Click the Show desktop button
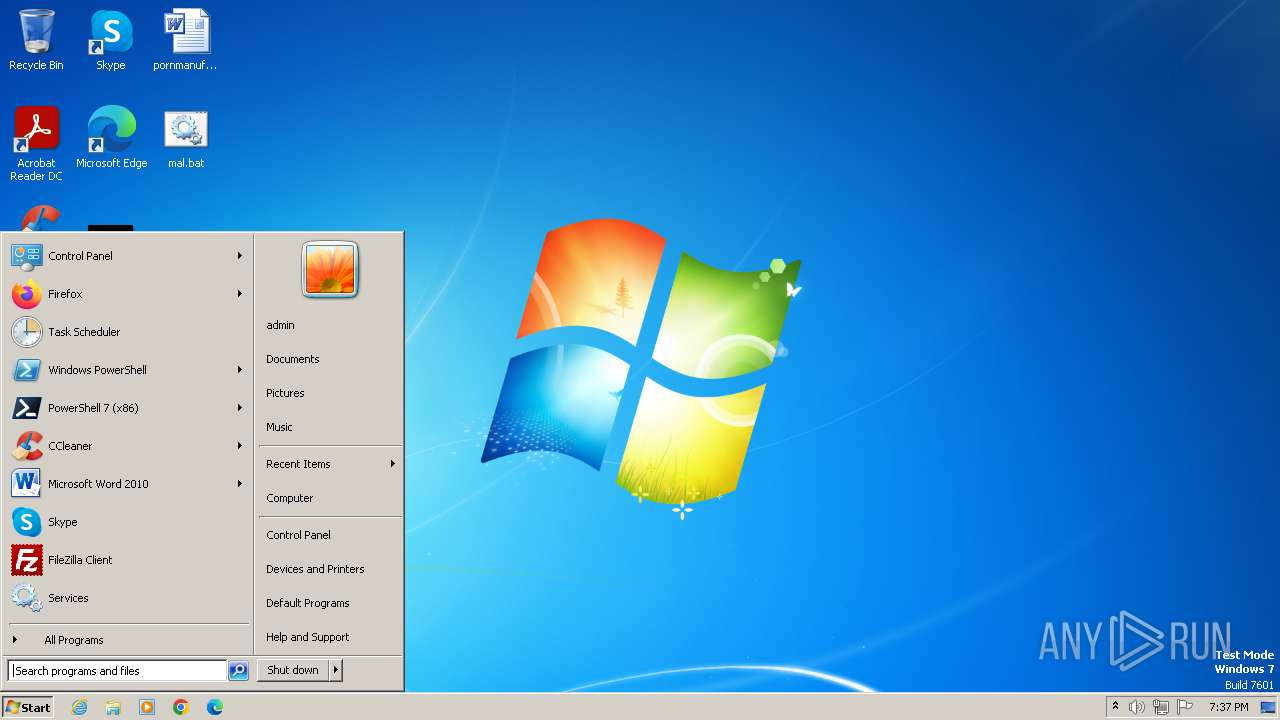Image resolution: width=1280 pixels, height=720 pixels. [x=1268, y=707]
